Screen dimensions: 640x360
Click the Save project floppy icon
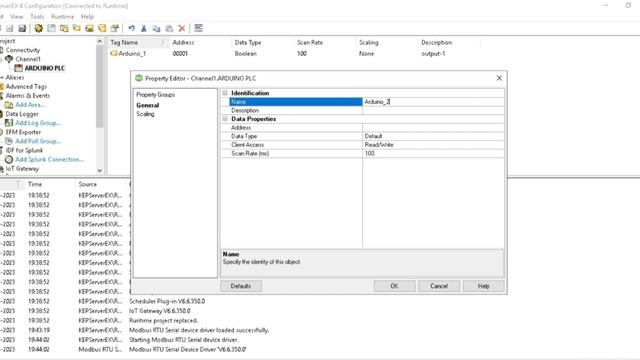pyautogui.click(x=9, y=28)
